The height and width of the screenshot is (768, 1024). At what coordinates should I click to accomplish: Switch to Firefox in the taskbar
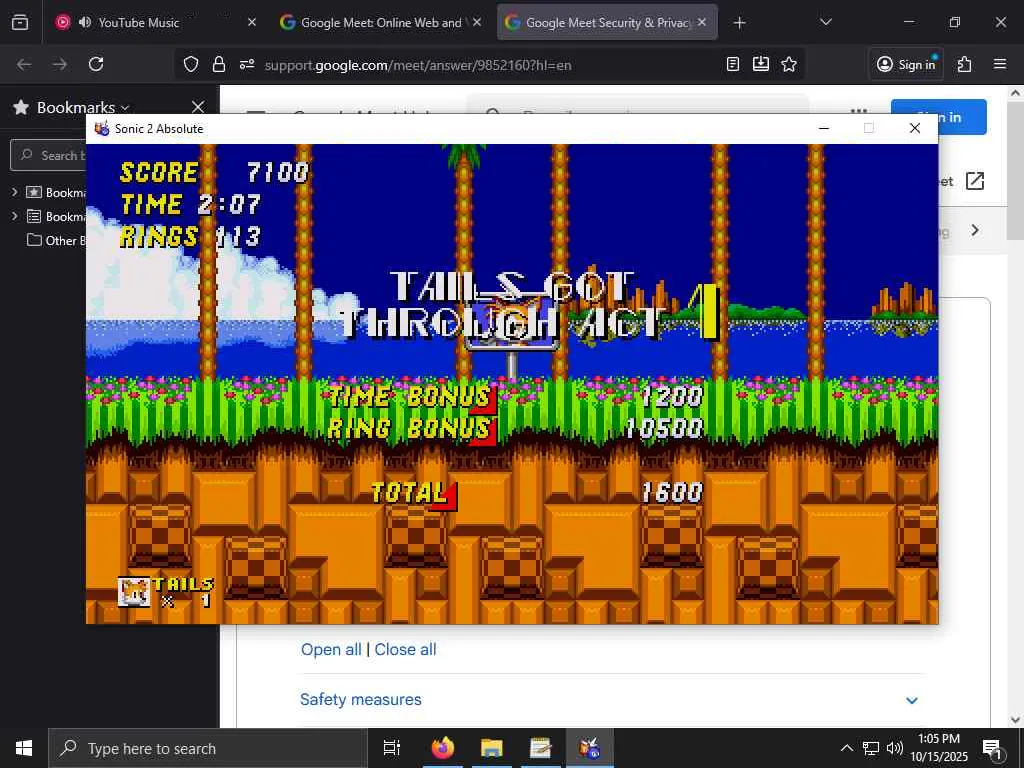[443, 748]
